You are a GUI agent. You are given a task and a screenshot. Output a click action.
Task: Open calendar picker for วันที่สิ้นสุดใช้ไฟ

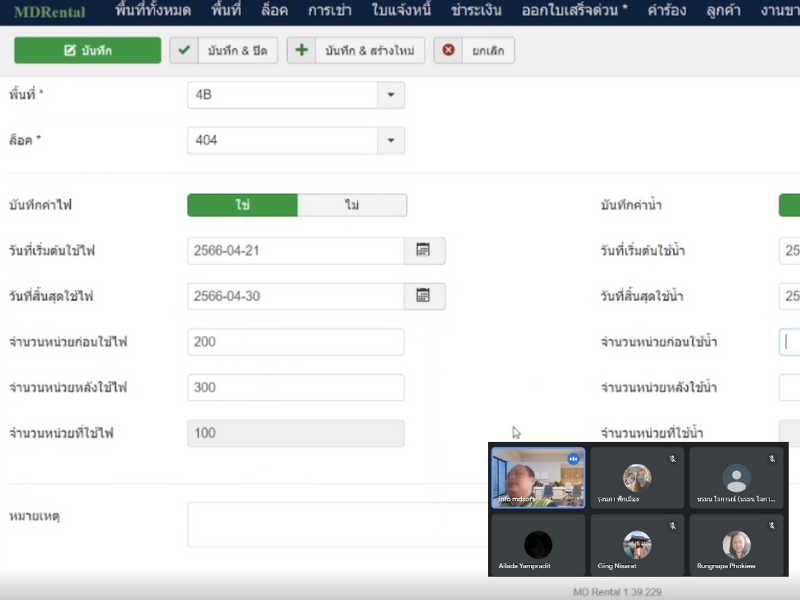424,296
